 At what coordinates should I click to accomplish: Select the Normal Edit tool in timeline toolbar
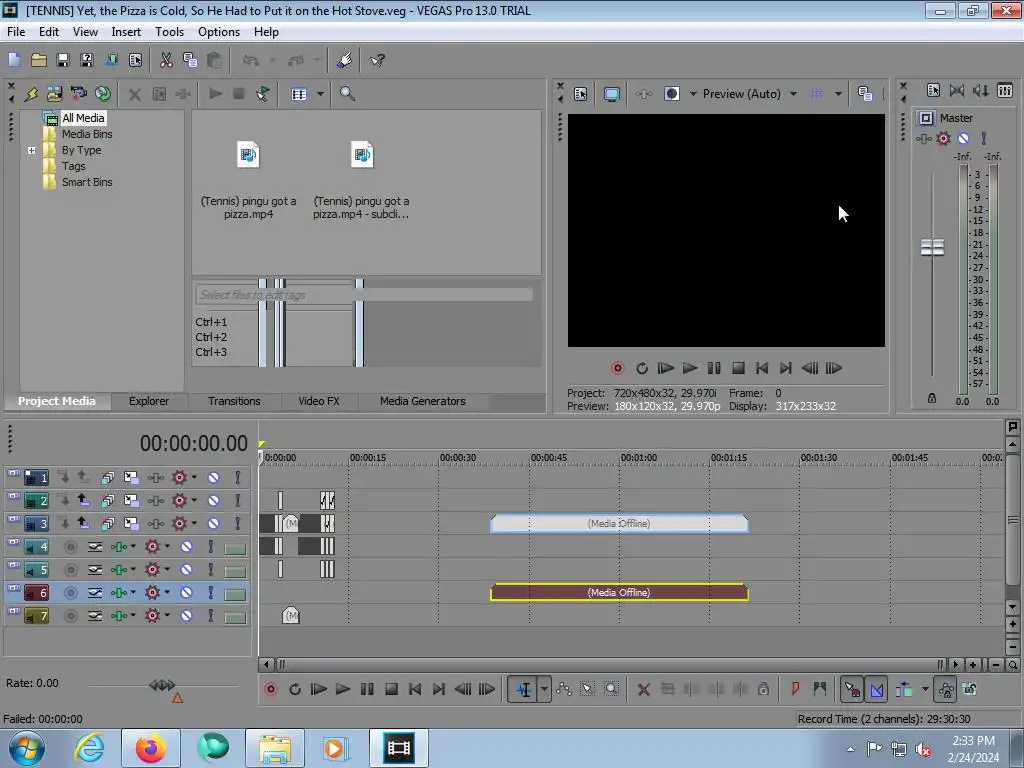coord(523,689)
